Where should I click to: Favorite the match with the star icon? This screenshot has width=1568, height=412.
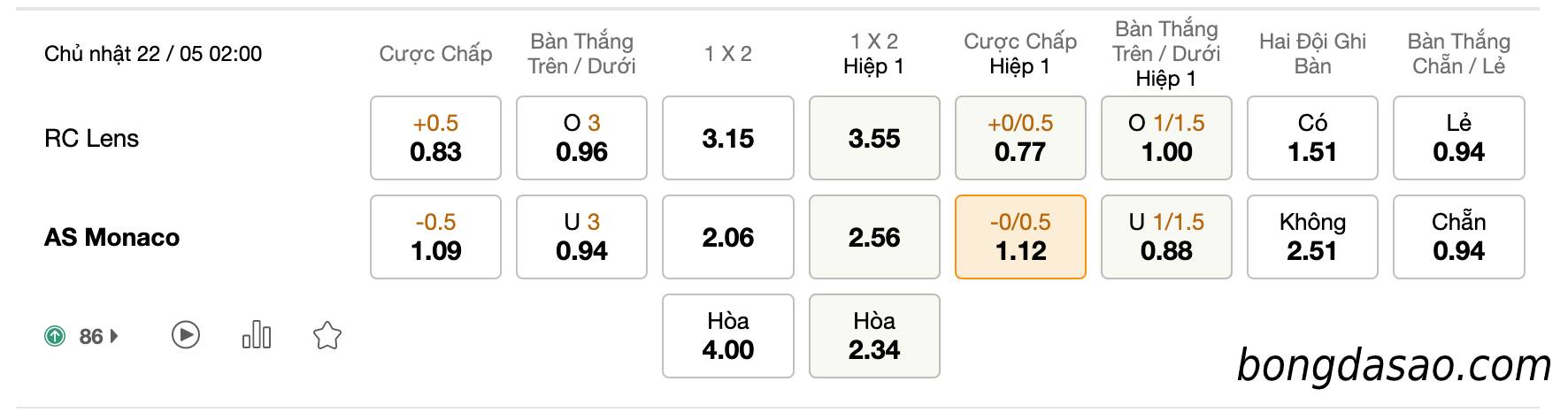point(327,335)
